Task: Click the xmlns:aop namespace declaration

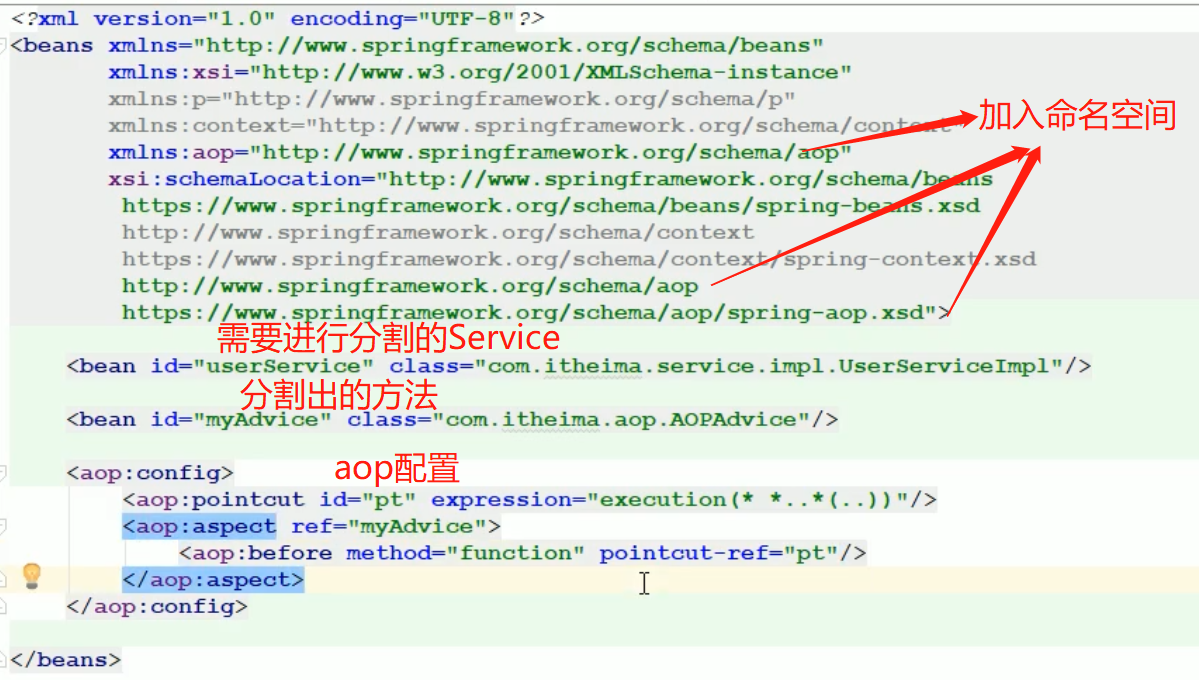Action: point(479,153)
